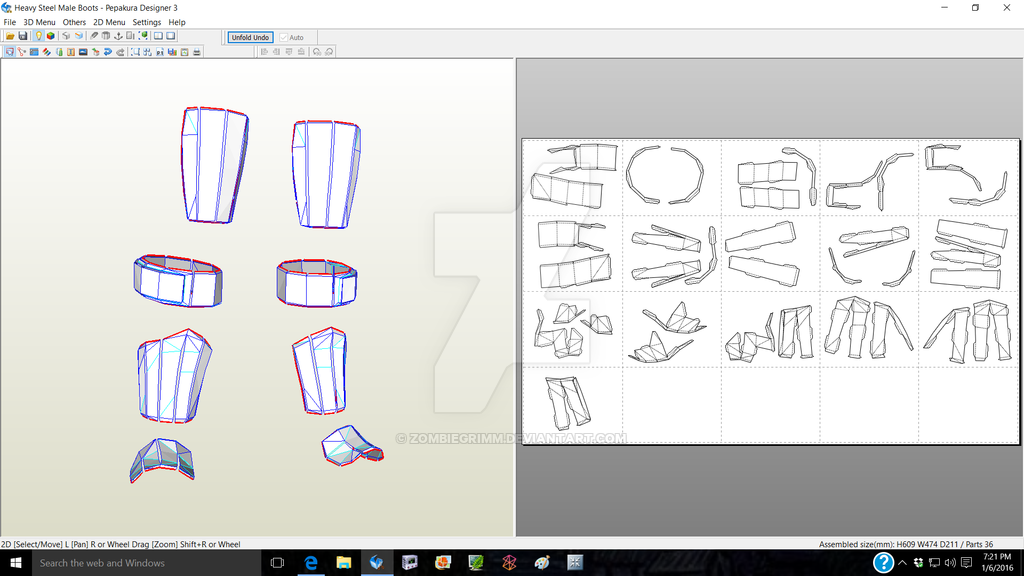Open File Explorer from the taskbar
The width and height of the screenshot is (1024, 576).
344,562
